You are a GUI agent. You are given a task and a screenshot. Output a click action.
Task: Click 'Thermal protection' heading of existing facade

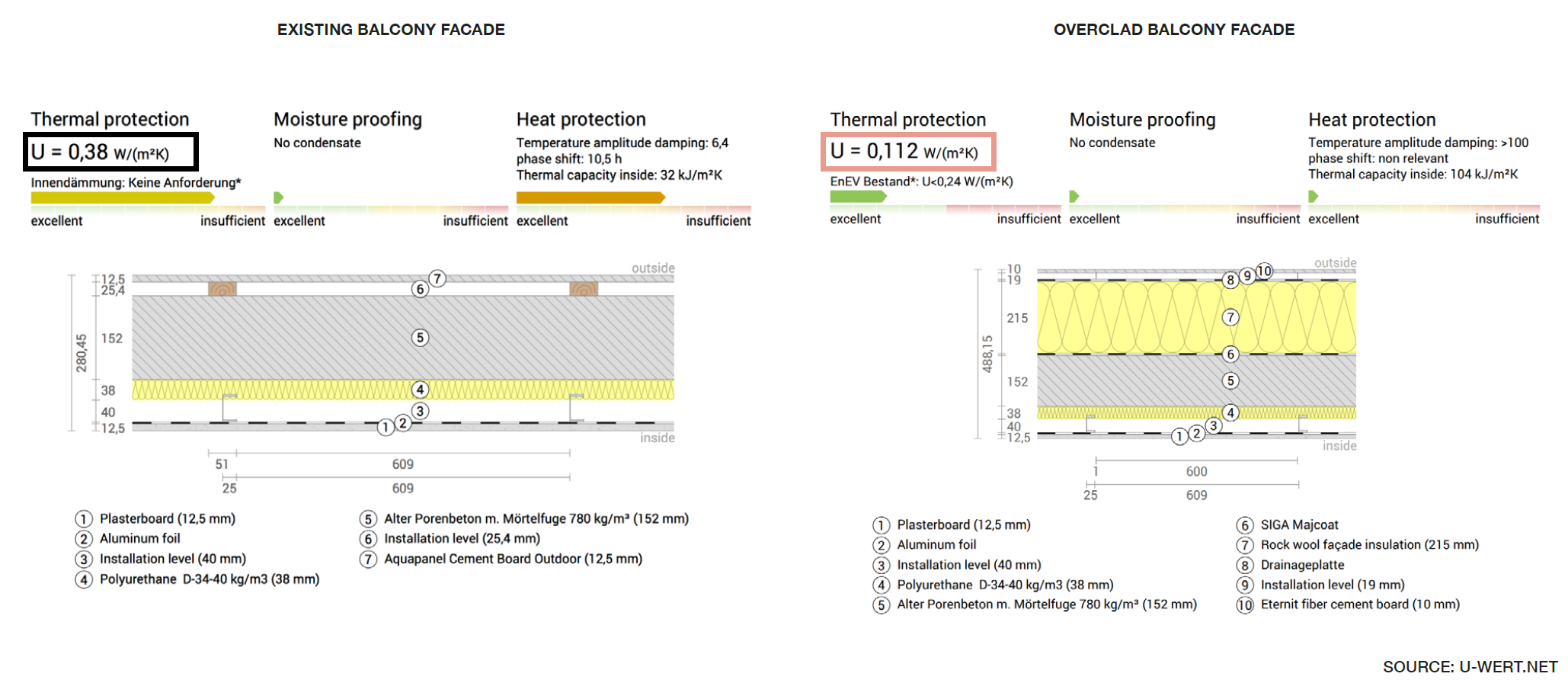click(110, 120)
